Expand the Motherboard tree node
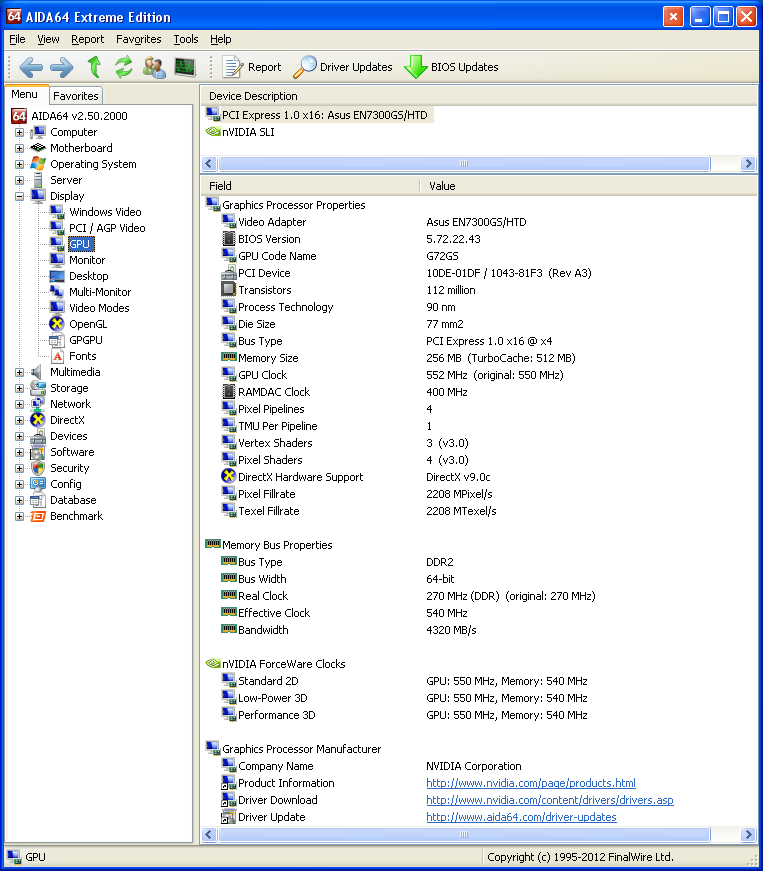Image resolution: width=763 pixels, height=871 pixels. pyautogui.click(x=19, y=148)
